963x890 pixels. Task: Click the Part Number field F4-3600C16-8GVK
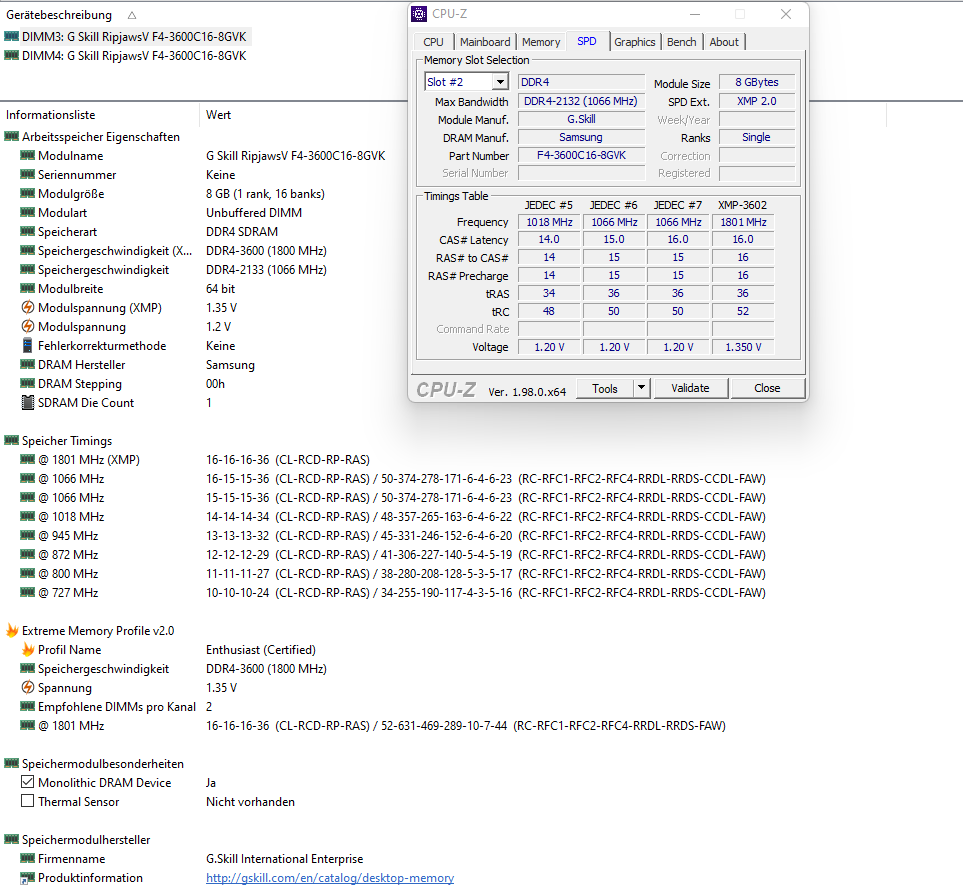(581, 155)
